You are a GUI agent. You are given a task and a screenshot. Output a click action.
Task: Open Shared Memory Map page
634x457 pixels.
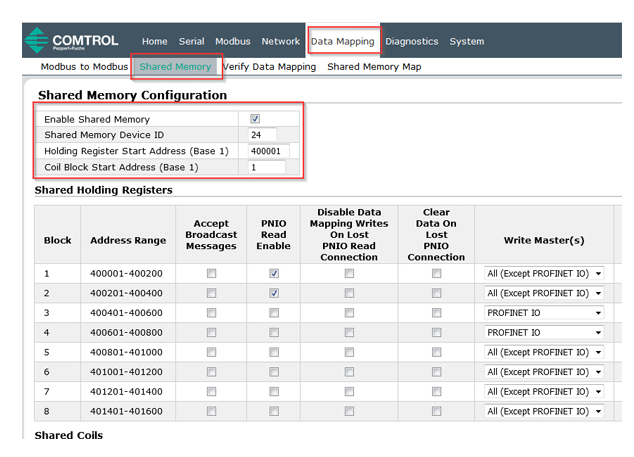coord(374,67)
